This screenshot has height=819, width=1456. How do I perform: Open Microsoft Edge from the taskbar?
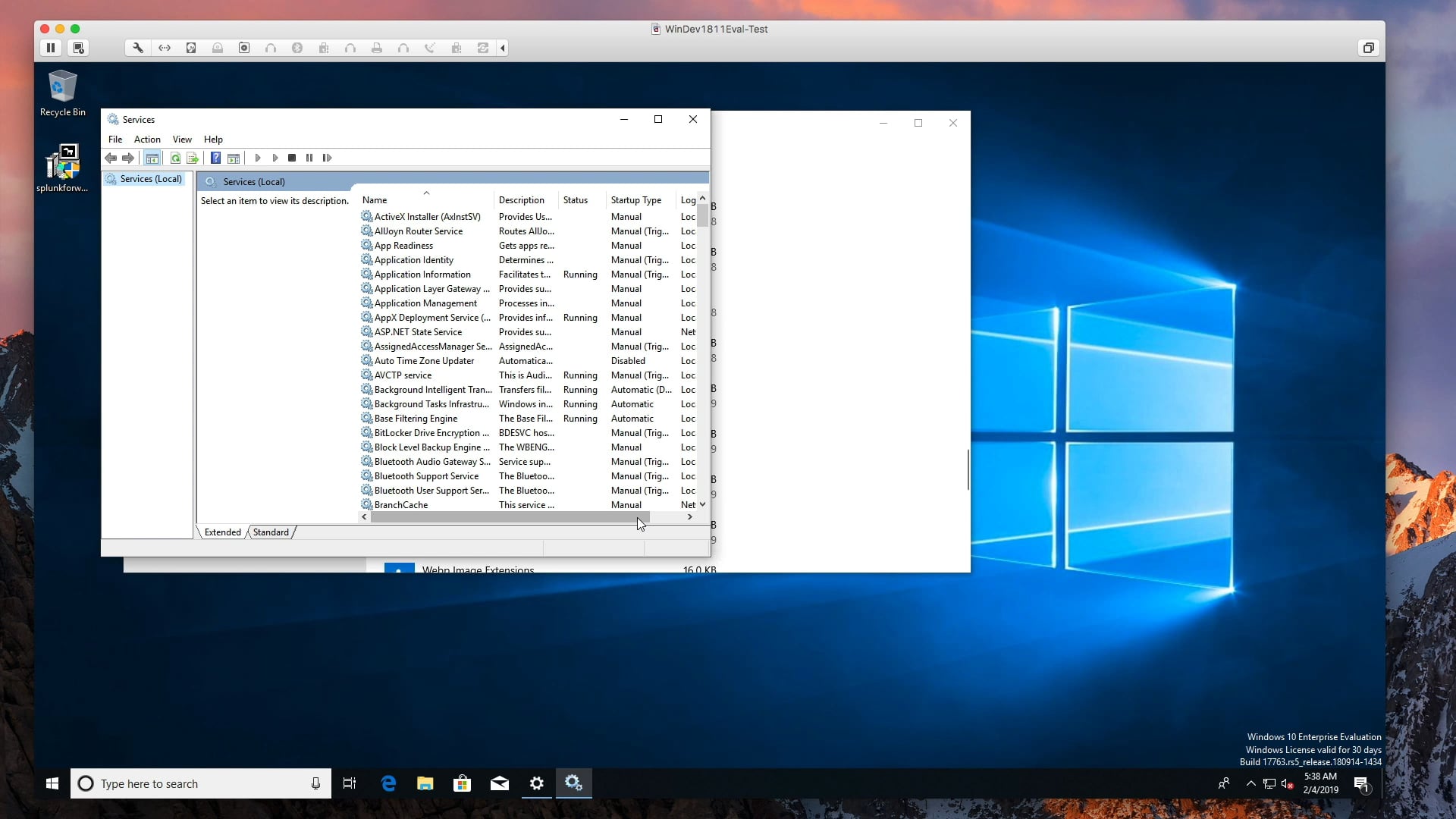point(388,783)
